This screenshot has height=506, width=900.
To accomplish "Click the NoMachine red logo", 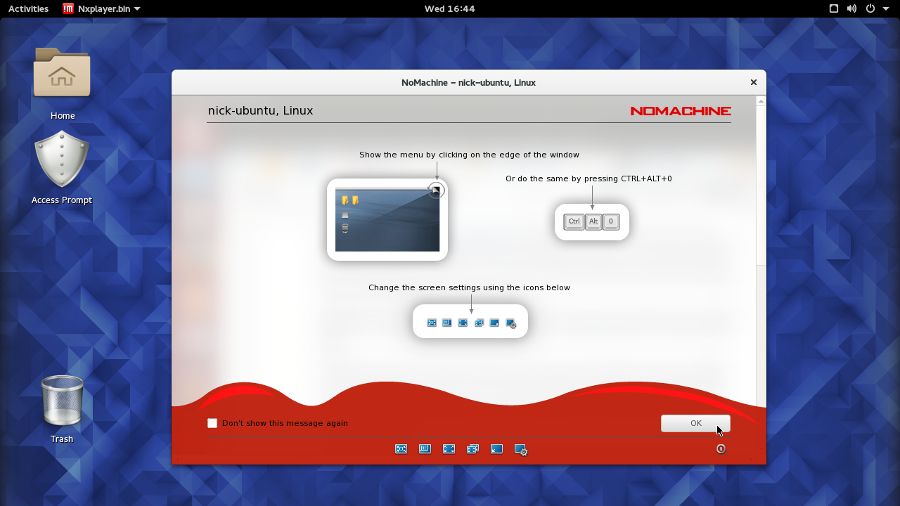I will pos(680,111).
